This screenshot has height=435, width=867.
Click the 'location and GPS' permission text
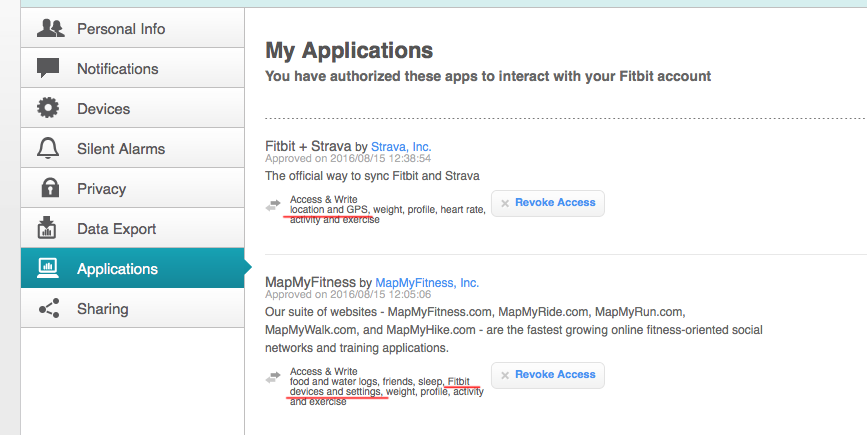[x=328, y=210]
